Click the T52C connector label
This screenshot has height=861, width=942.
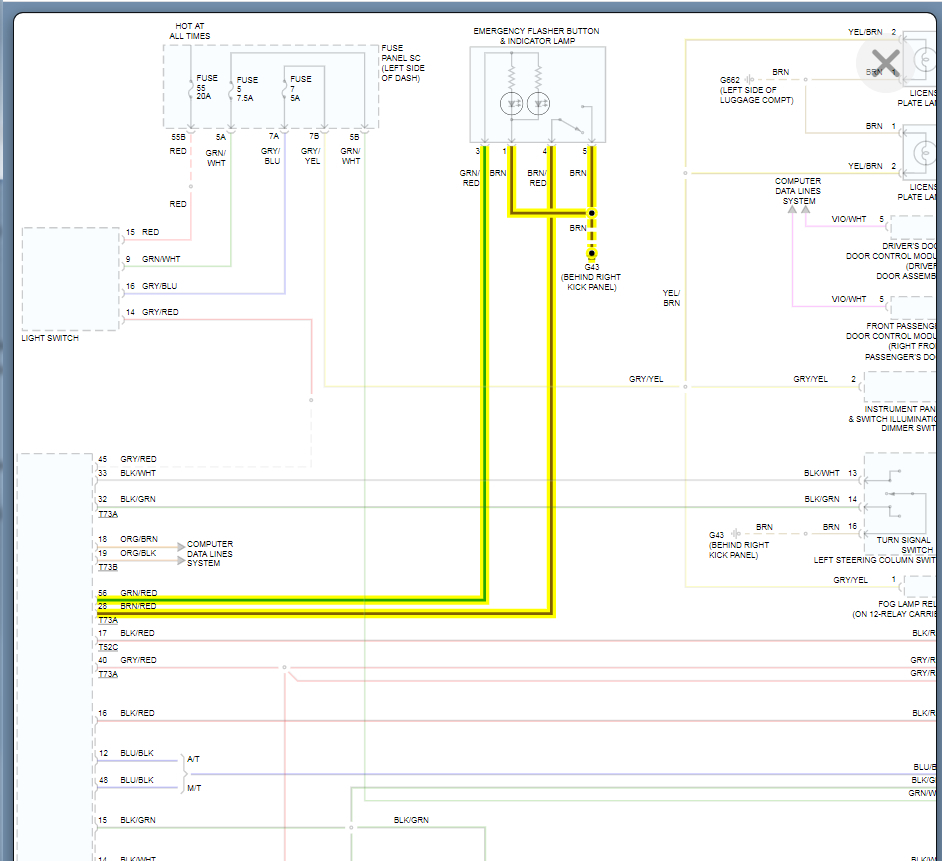coord(107,646)
